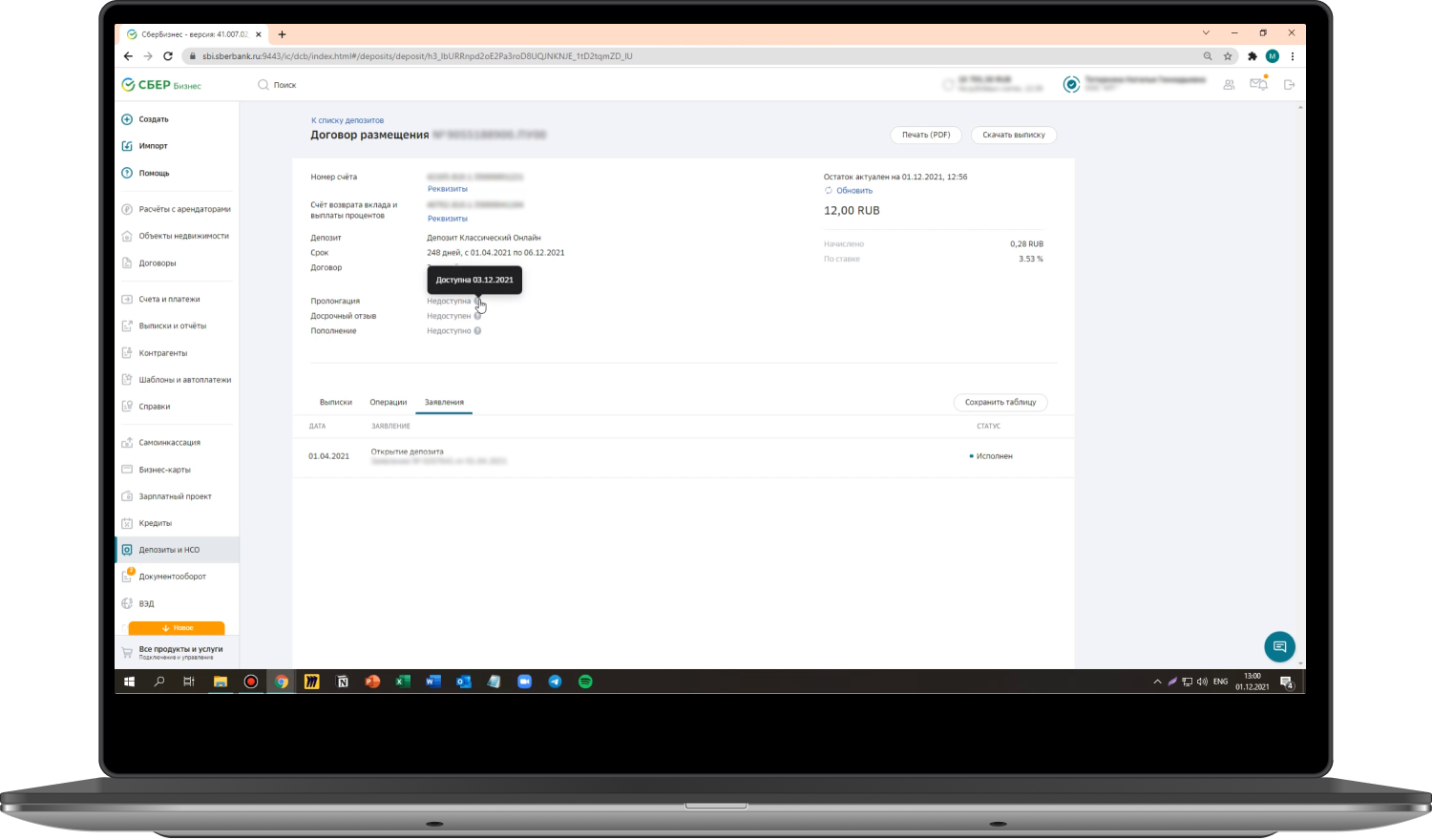Open Excel from the taskbar

click(403, 682)
